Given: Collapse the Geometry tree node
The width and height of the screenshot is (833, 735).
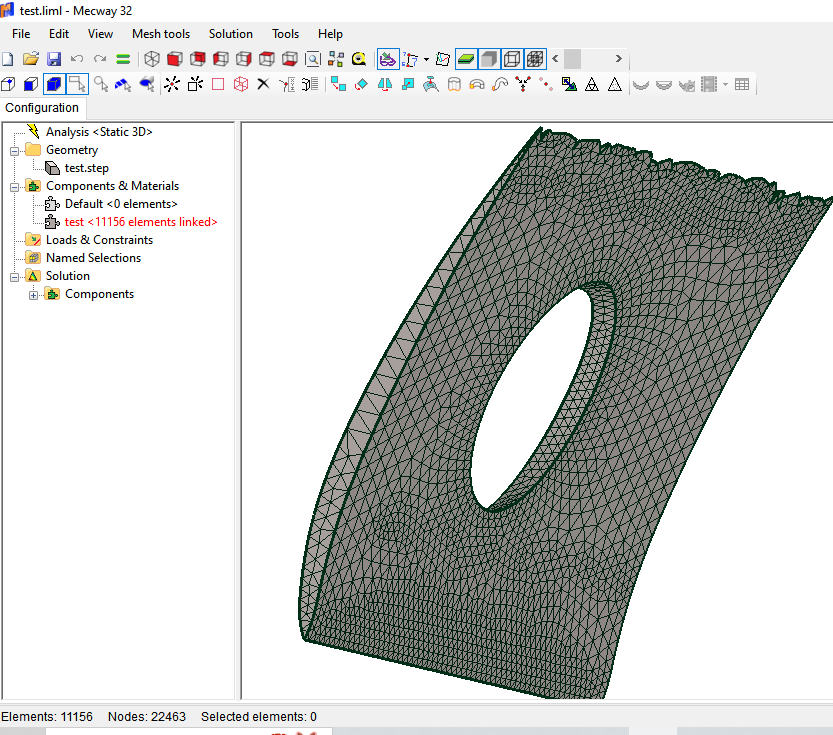Looking at the screenshot, I should (x=15, y=150).
